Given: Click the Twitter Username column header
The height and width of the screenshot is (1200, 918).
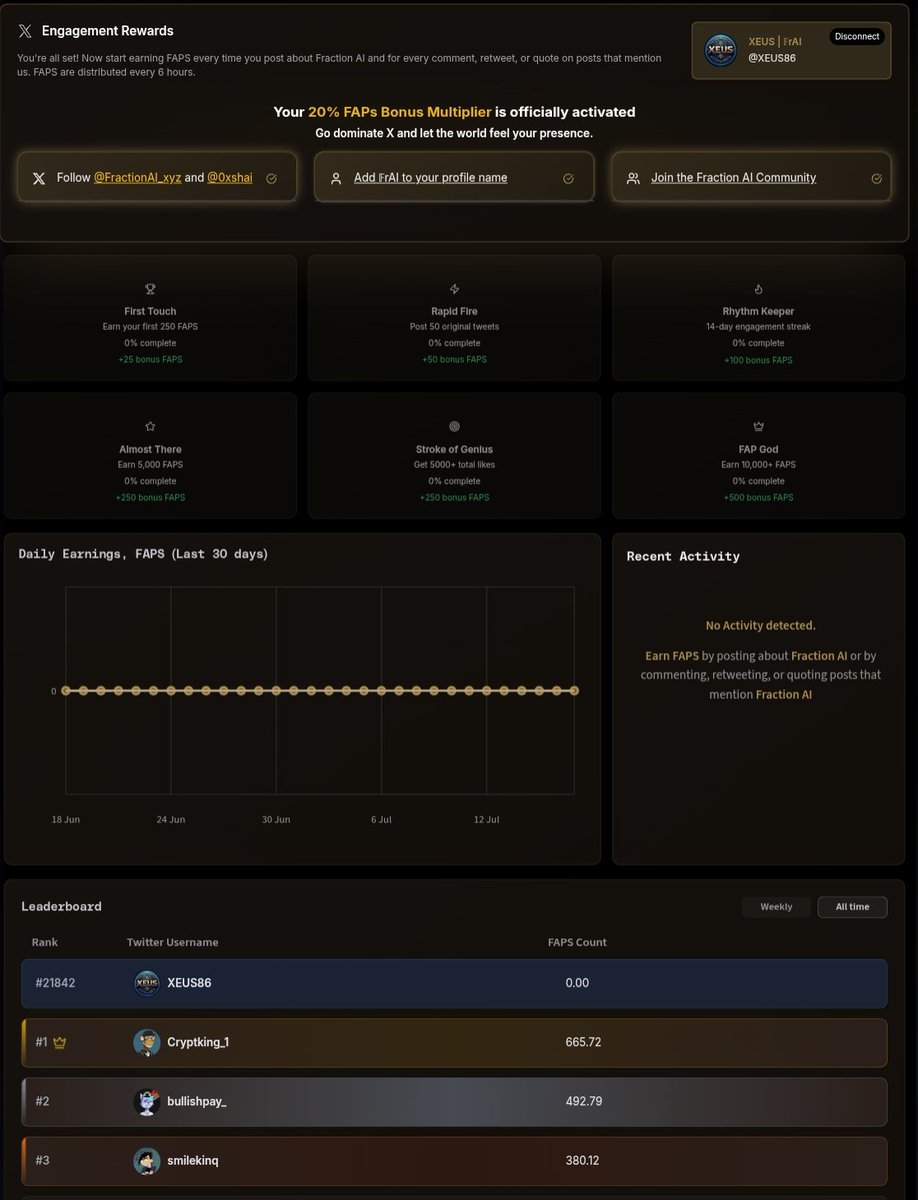Looking at the screenshot, I should pyautogui.click(x=173, y=942).
